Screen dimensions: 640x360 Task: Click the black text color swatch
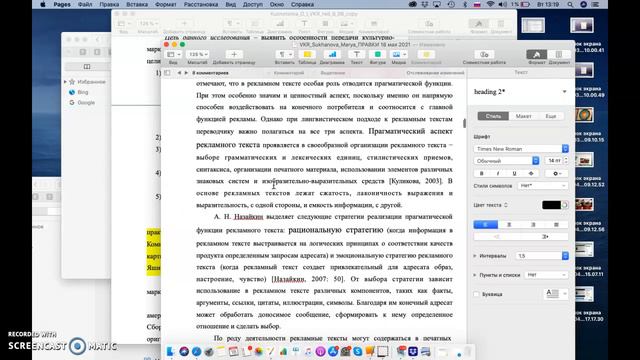(551, 205)
